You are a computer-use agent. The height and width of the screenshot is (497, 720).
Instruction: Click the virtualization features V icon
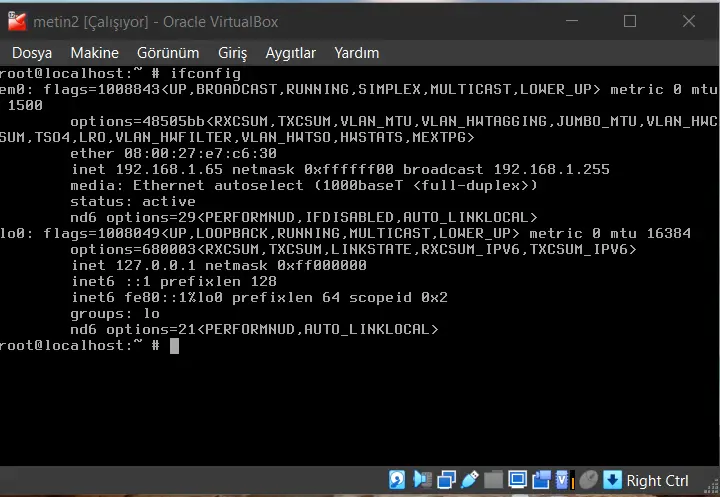click(x=564, y=480)
